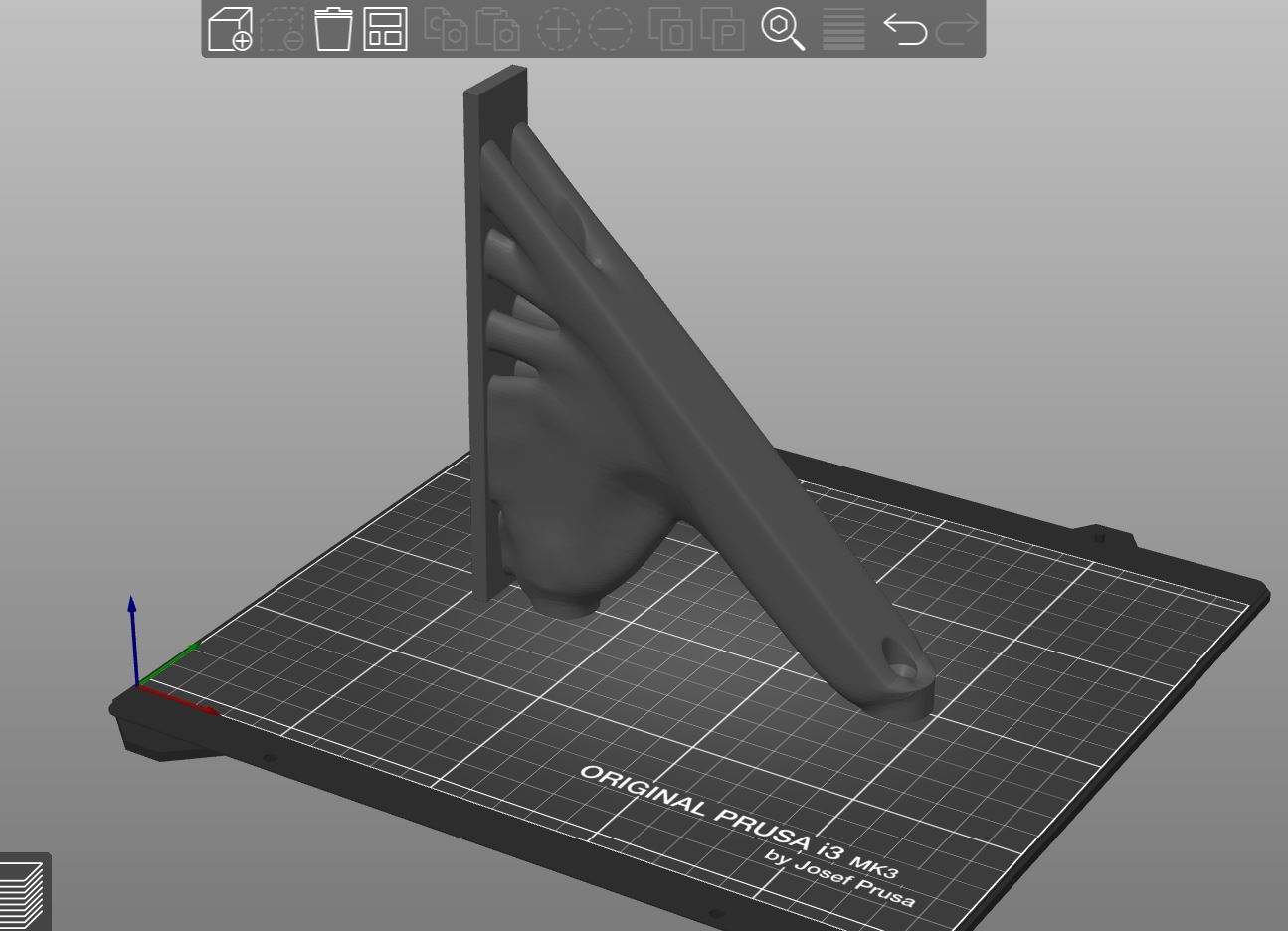1288x931 pixels.
Task: Open the search function
Action: pos(782,30)
